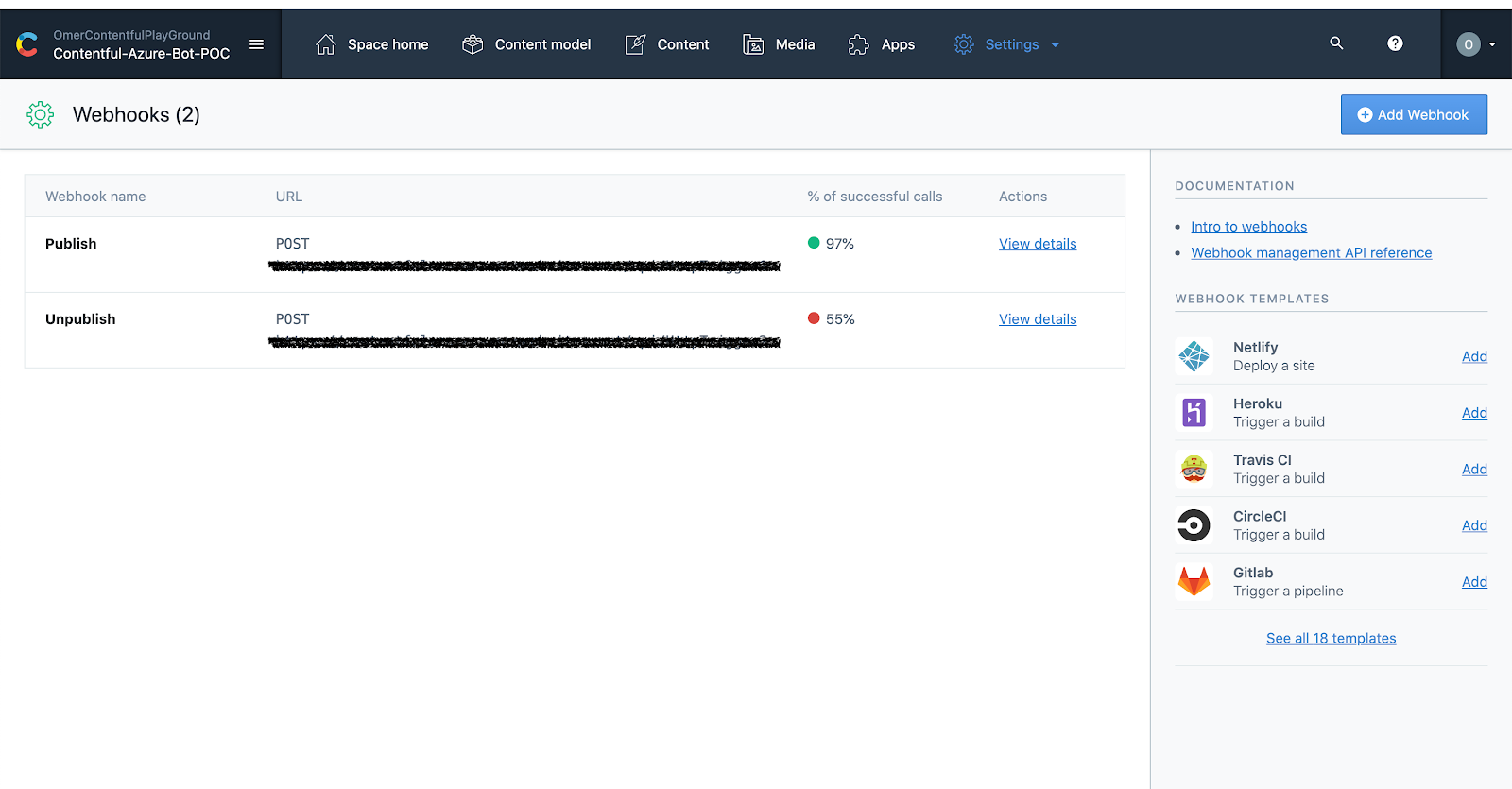1512x789 pixels.
Task: Click the Settings gear icon in navbar
Action: tap(963, 44)
